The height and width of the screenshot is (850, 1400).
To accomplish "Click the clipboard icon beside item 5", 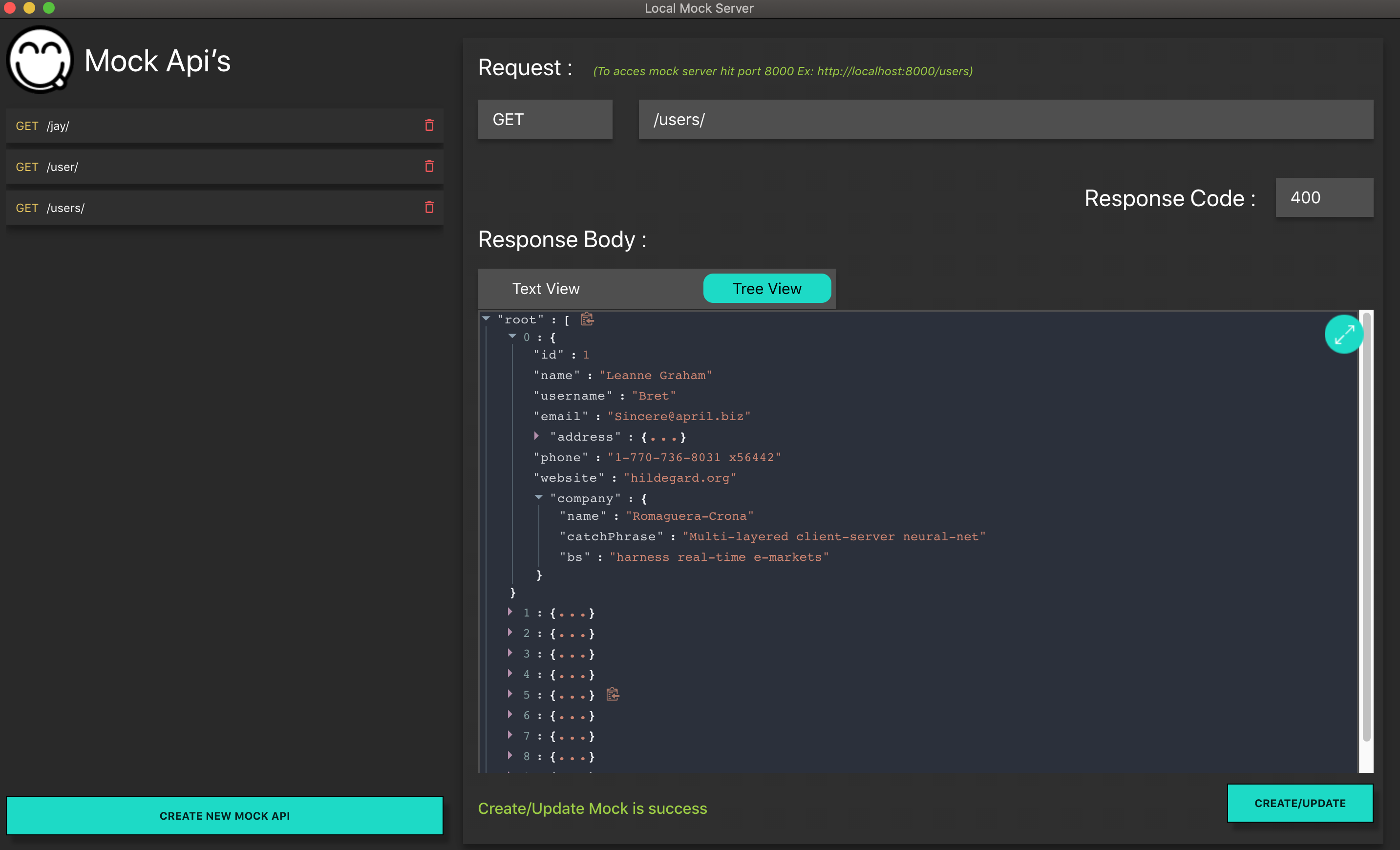I will pyautogui.click(x=613, y=694).
